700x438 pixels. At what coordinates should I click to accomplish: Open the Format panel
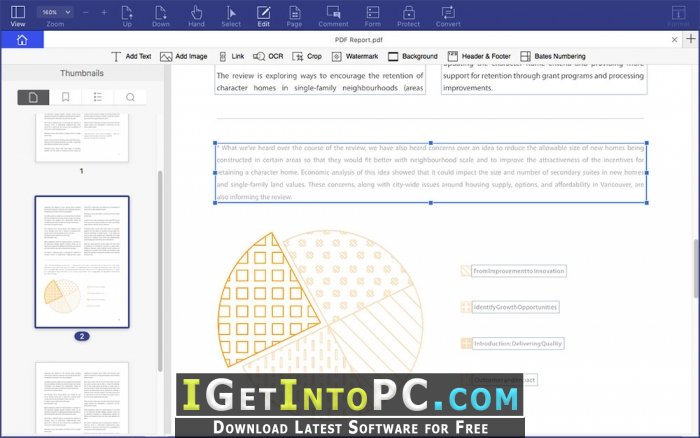pyautogui.click(x=679, y=17)
